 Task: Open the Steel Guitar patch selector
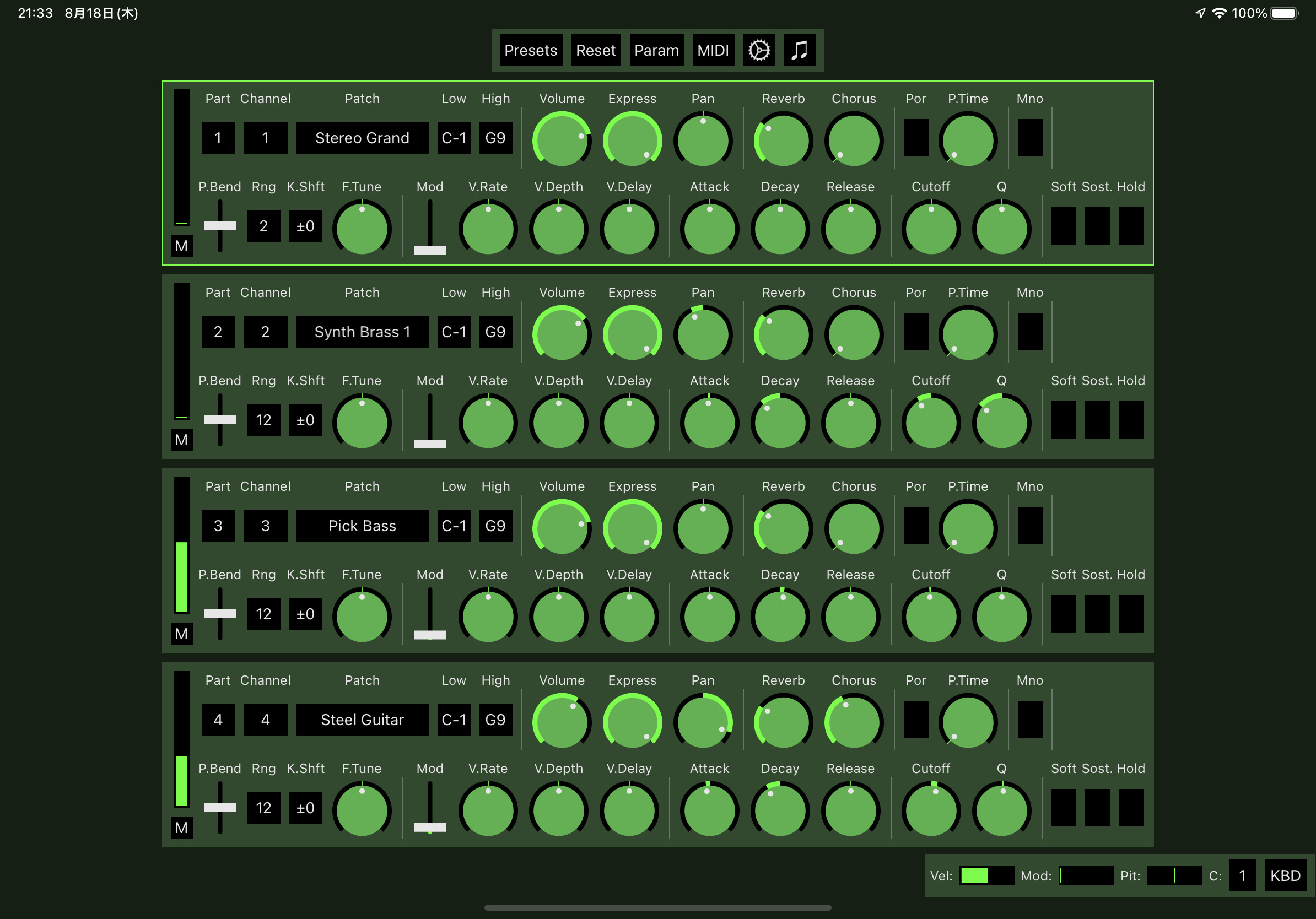point(362,720)
